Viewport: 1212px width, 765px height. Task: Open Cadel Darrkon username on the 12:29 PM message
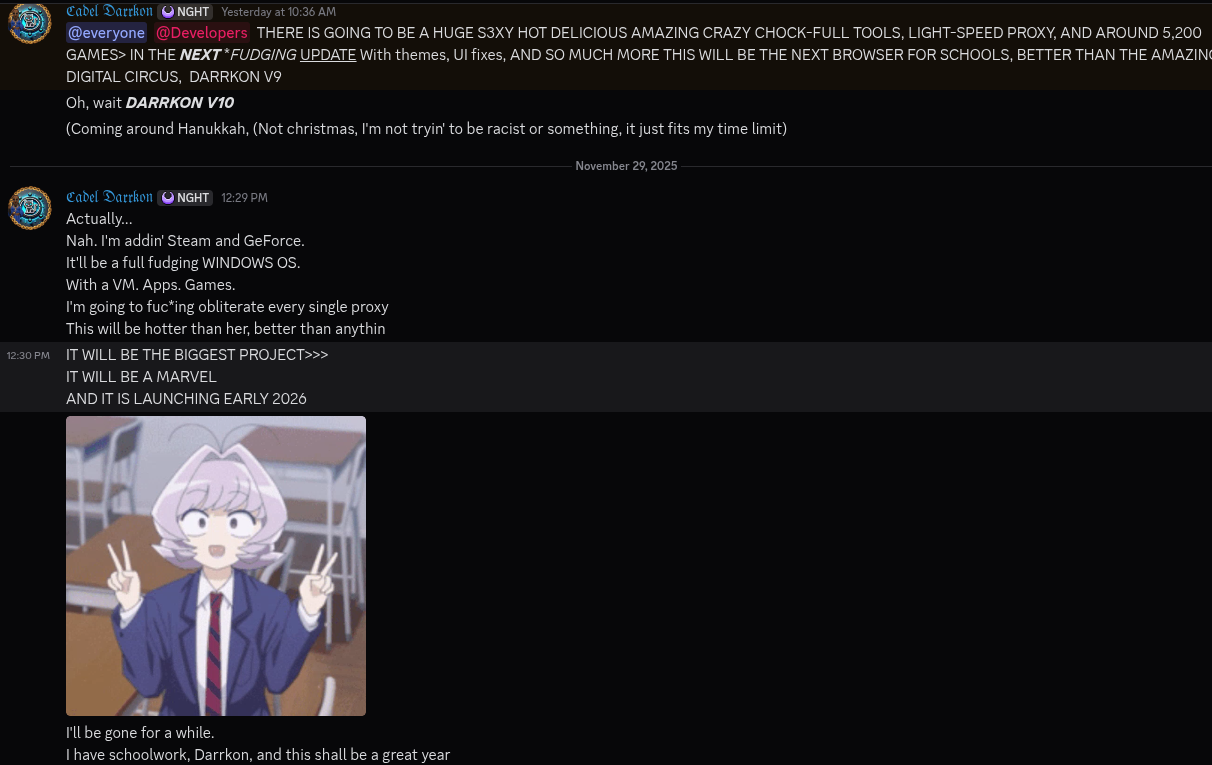109,197
